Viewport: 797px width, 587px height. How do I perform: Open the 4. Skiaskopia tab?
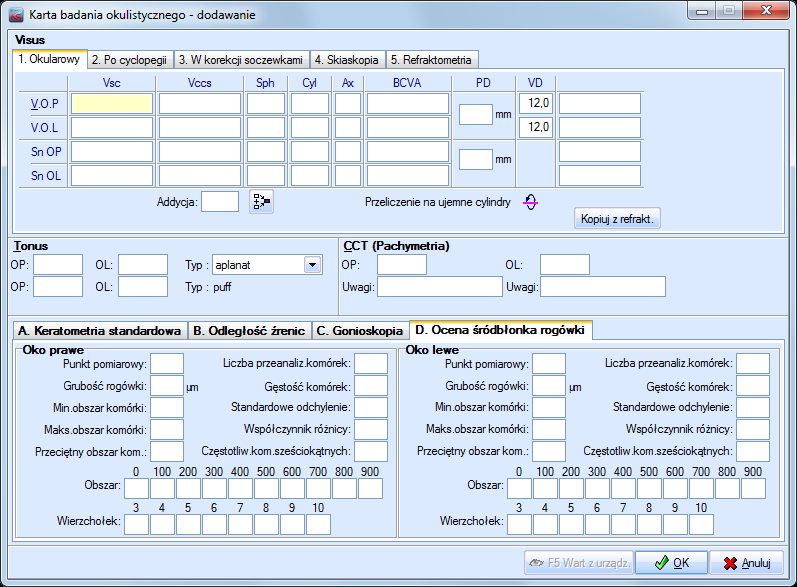(x=347, y=60)
